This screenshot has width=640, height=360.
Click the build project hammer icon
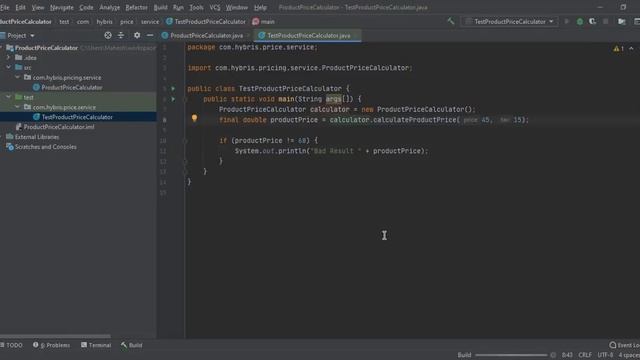[x=451, y=21]
